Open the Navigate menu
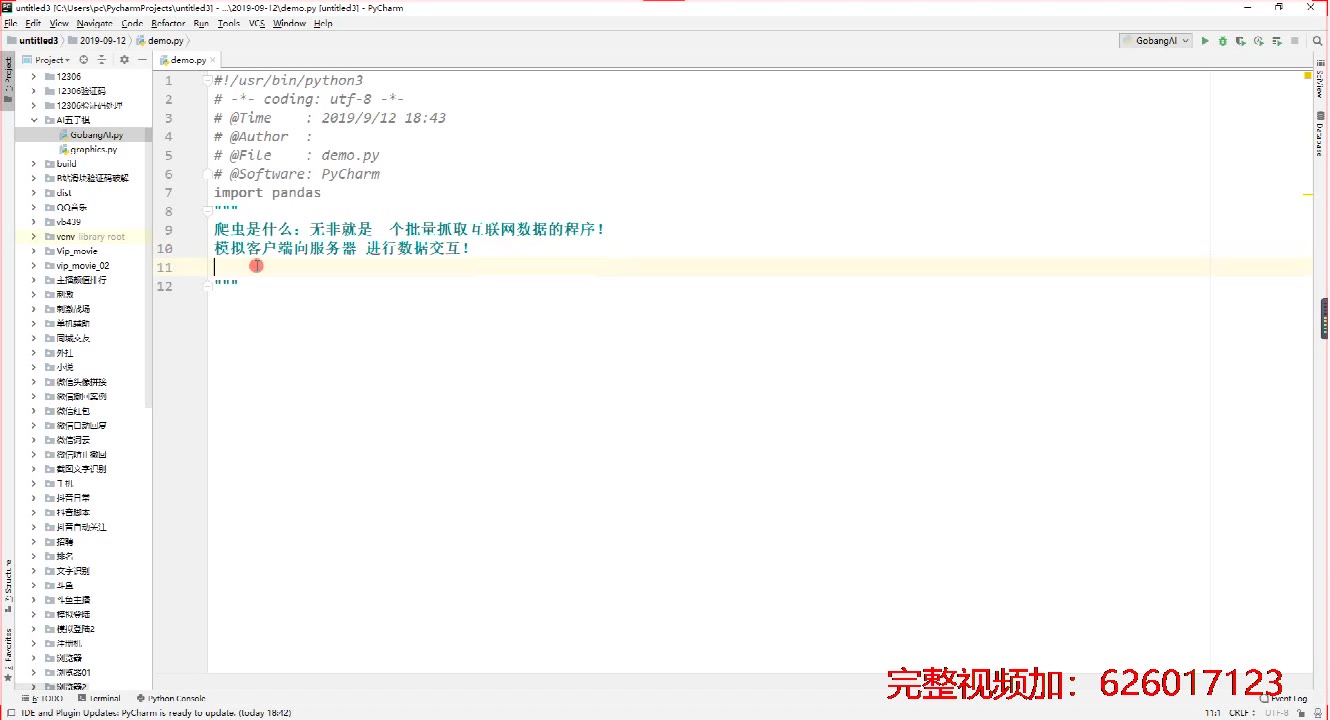The image size is (1330, 720). click(x=95, y=23)
